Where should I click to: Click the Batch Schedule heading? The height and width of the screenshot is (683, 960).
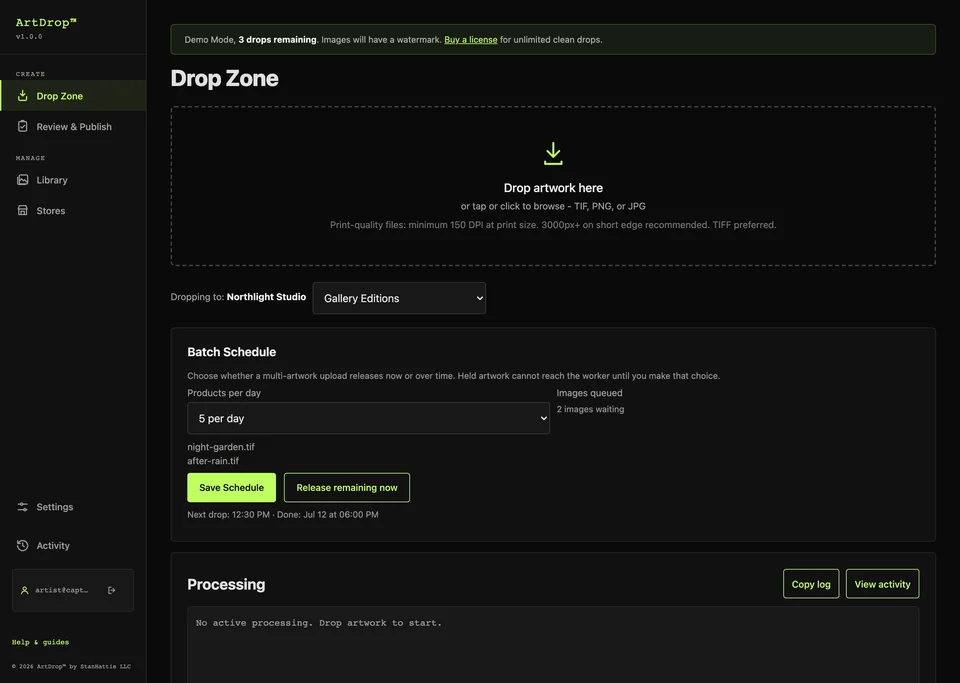tap(231, 352)
